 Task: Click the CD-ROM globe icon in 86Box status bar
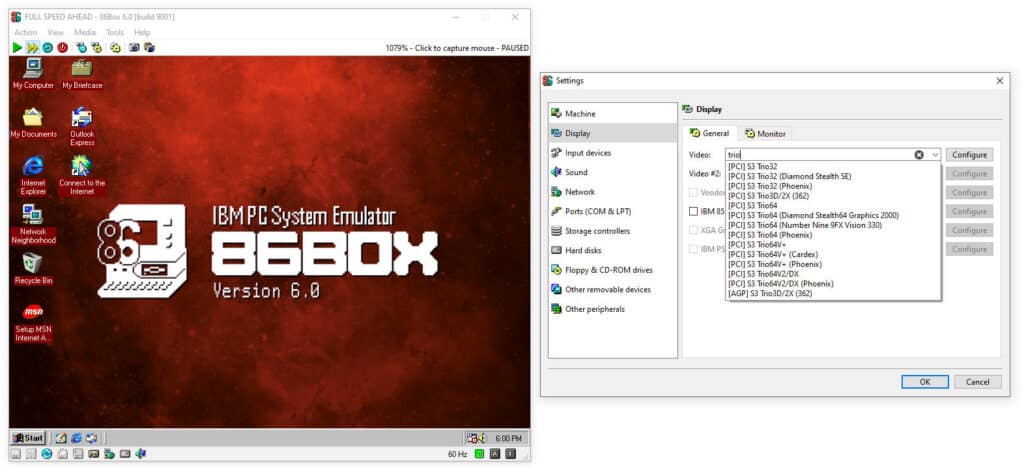click(47, 454)
